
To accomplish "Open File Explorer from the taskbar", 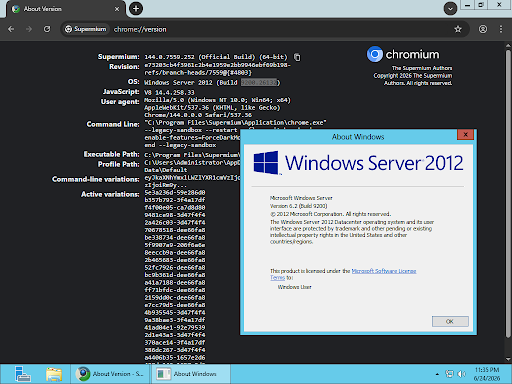I will [54, 374].
